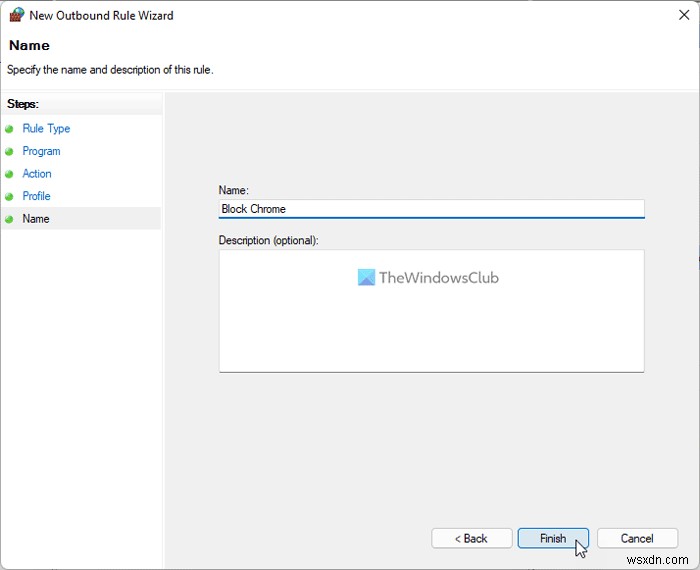Click green bullet next to Rule Type
This screenshot has width=700, height=570.
click(x=9, y=129)
